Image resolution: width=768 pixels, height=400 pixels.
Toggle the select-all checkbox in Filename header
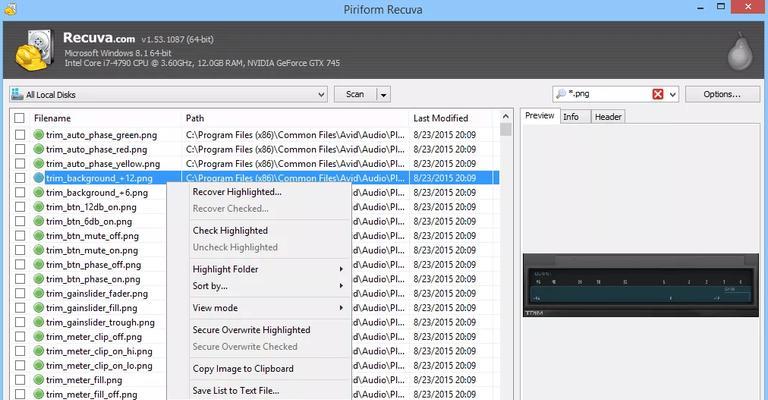click(19, 118)
